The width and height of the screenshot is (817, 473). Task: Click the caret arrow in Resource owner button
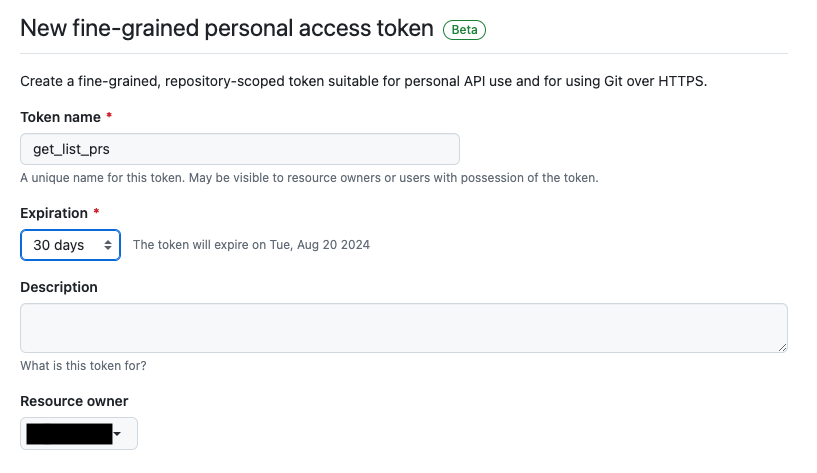(118, 434)
